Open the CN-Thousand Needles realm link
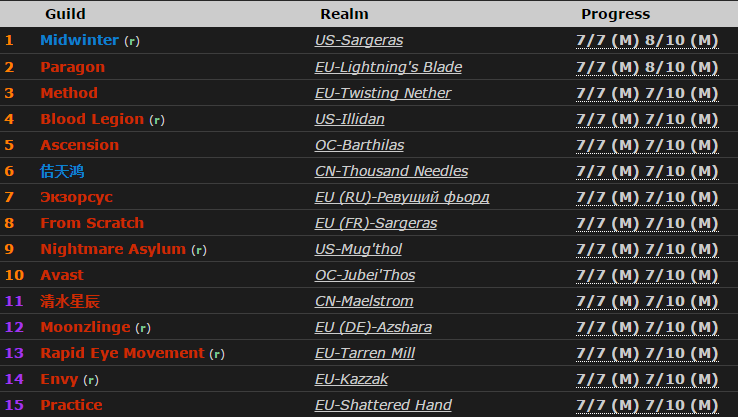The image size is (738, 417). (x=391, y=171)
